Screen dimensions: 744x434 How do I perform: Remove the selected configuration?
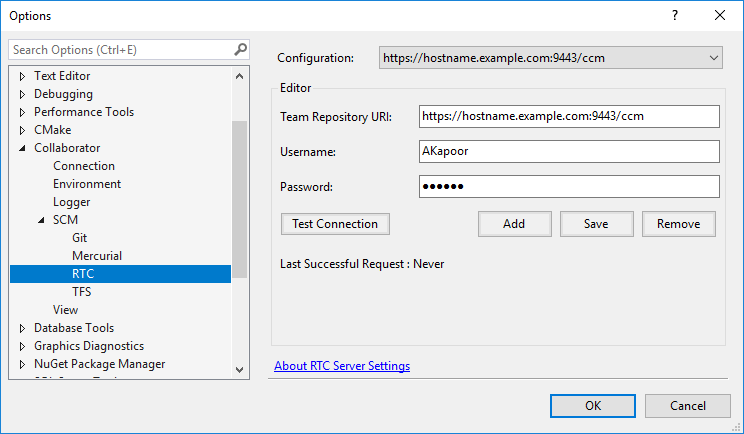point(678,224)
